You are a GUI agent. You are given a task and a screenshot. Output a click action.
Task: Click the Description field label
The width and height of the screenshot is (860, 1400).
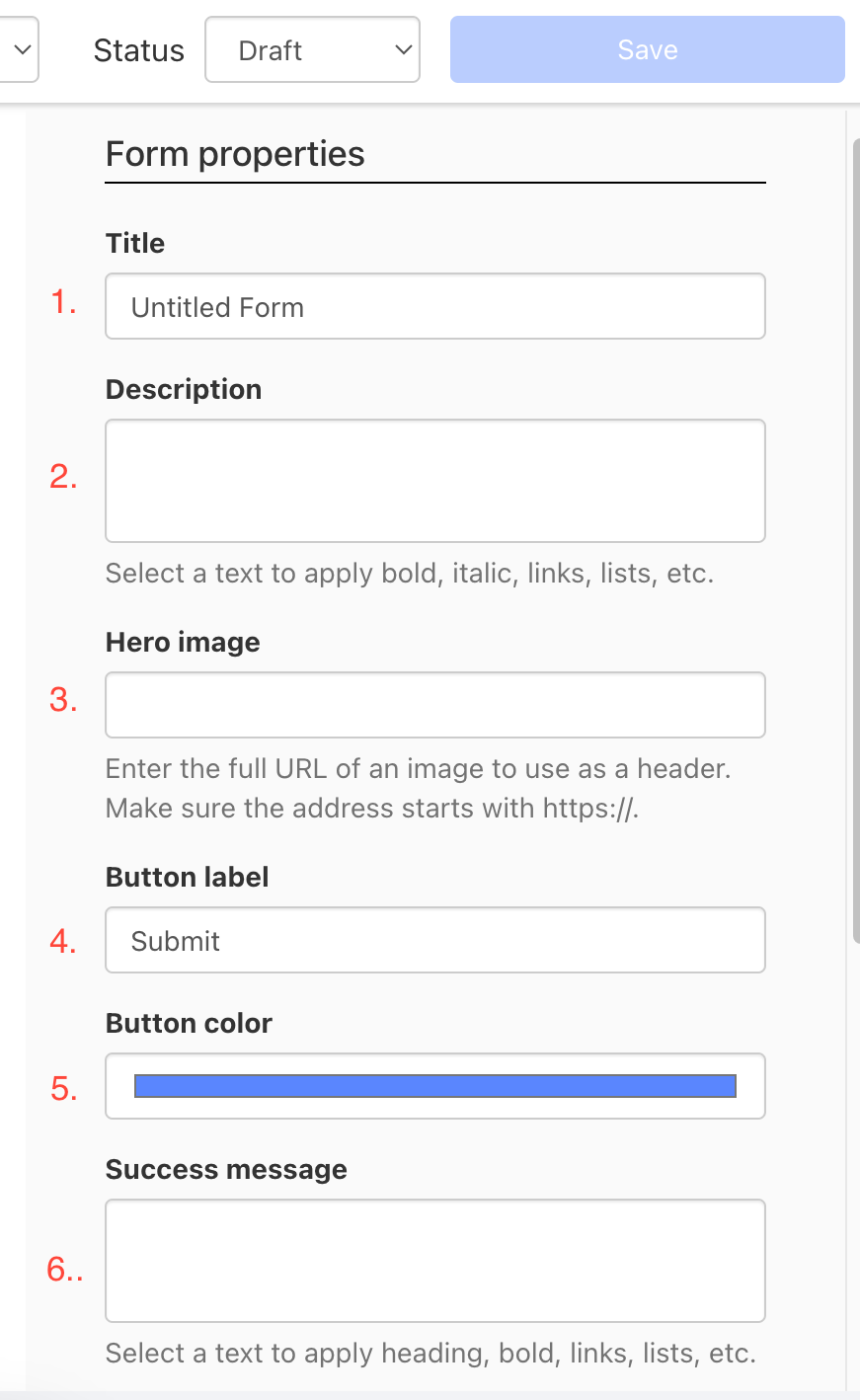(x=184, y=389)
